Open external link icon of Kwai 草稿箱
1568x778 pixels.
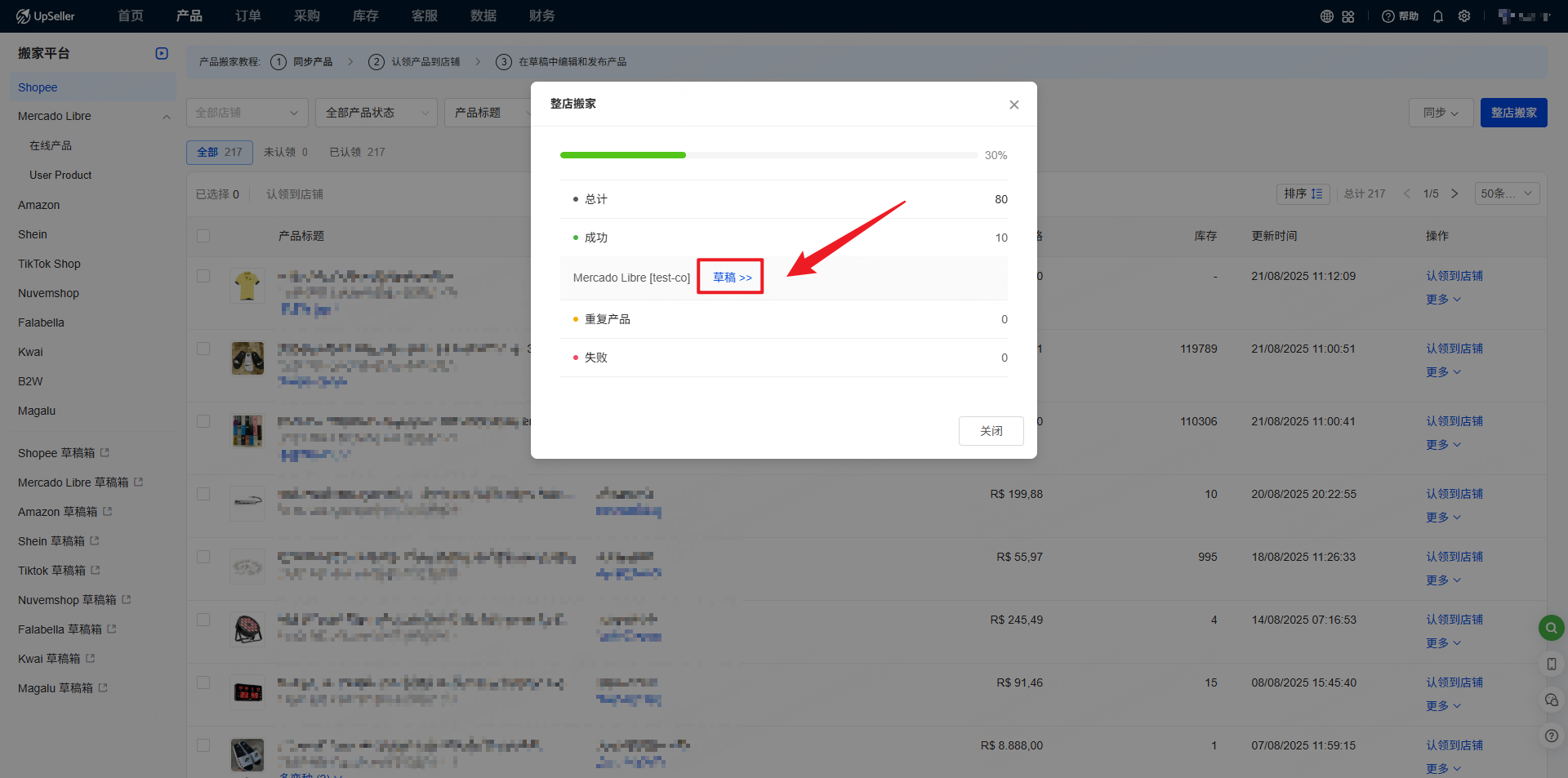coord(91,658)
